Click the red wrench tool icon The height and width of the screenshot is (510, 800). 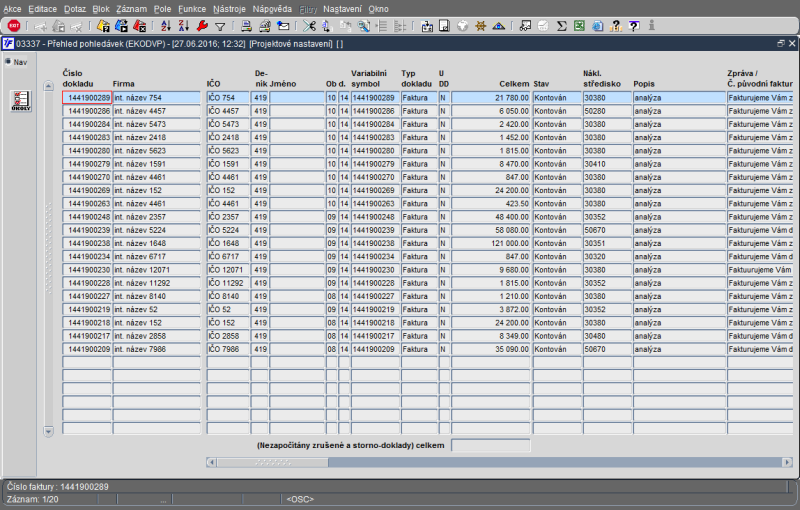202,26
